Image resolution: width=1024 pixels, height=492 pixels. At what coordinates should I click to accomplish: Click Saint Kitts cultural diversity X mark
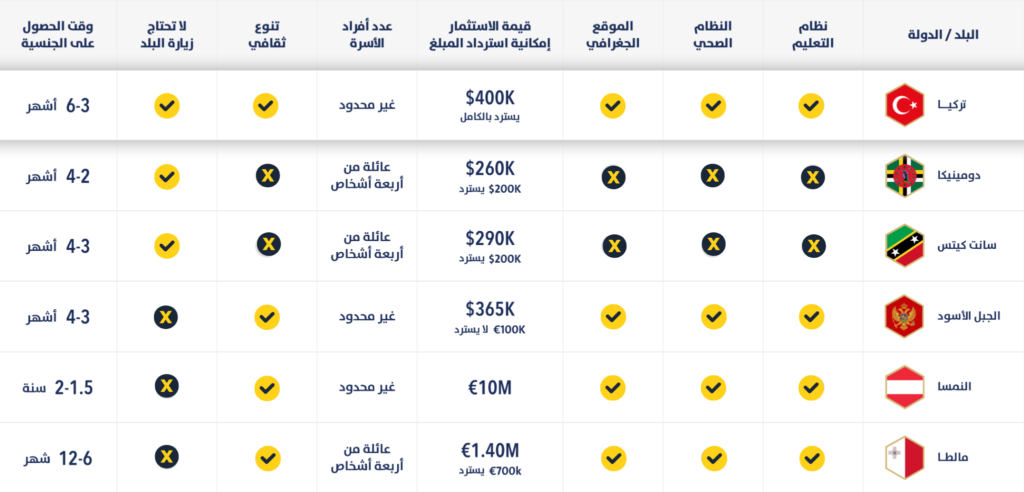268,245
